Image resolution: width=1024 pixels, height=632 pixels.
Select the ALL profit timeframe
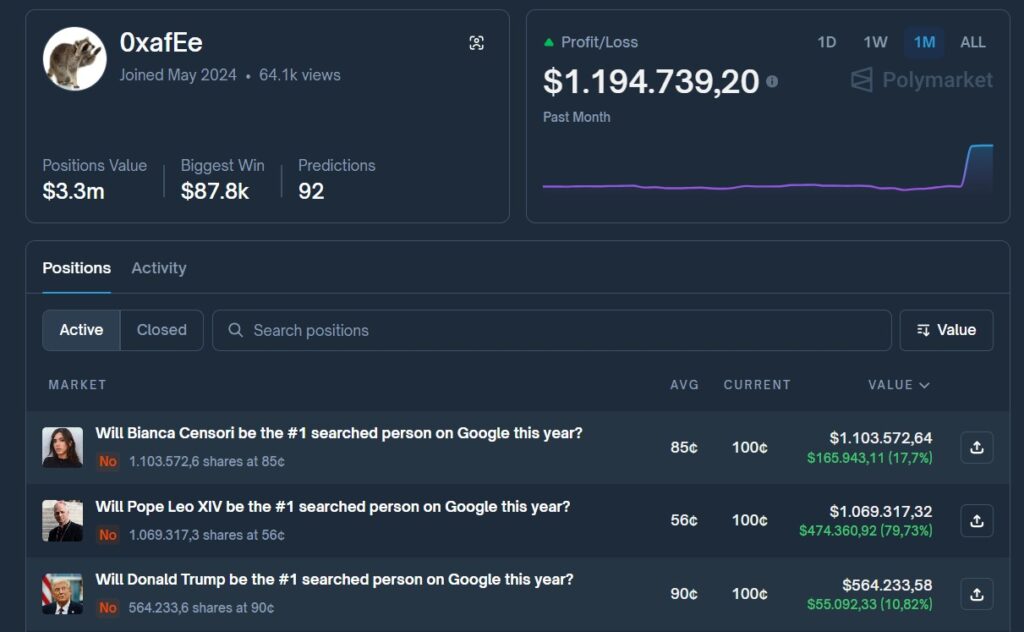pyautogui.click(x=972, y=42)
